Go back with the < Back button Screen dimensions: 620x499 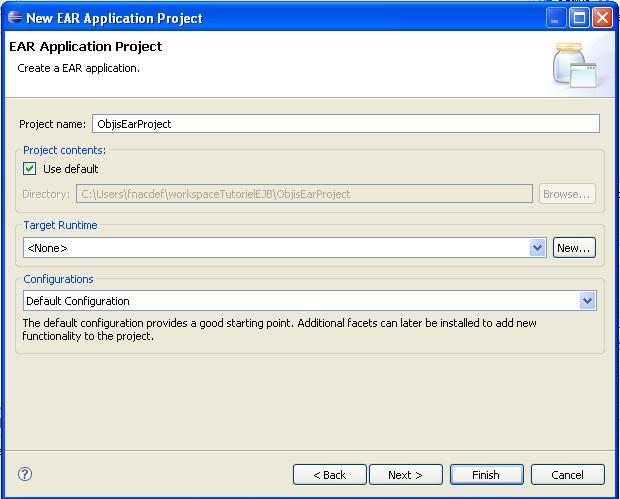[329, 474]
